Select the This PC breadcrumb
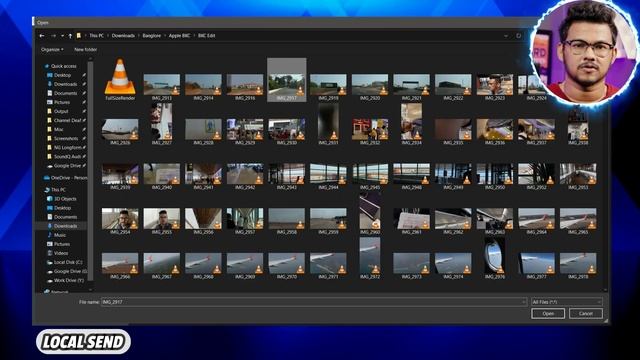 97,36
